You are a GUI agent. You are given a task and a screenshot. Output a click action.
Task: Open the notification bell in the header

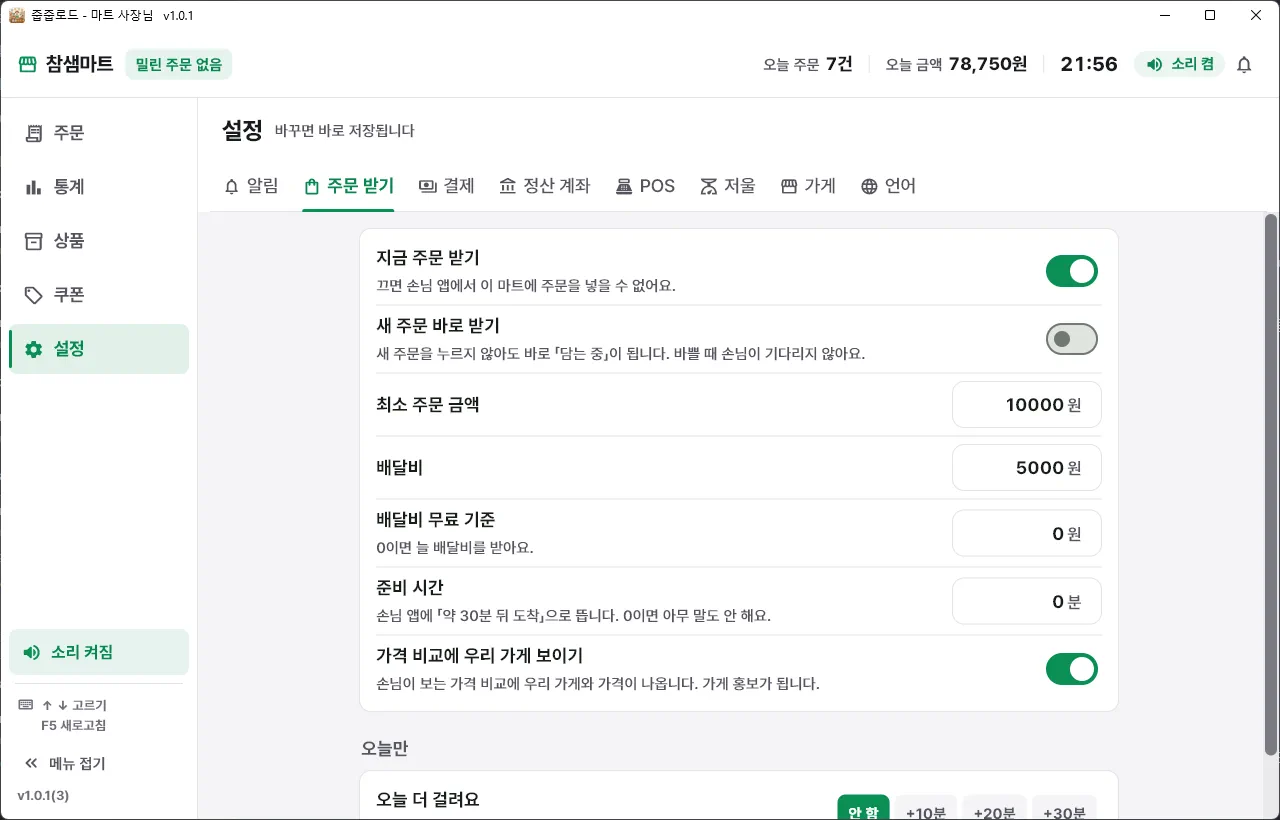coord(1244,65)
